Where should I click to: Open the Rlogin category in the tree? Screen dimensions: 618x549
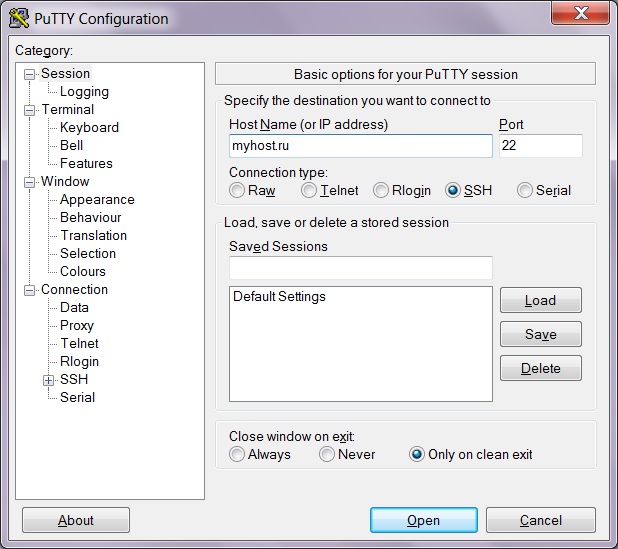79,361
